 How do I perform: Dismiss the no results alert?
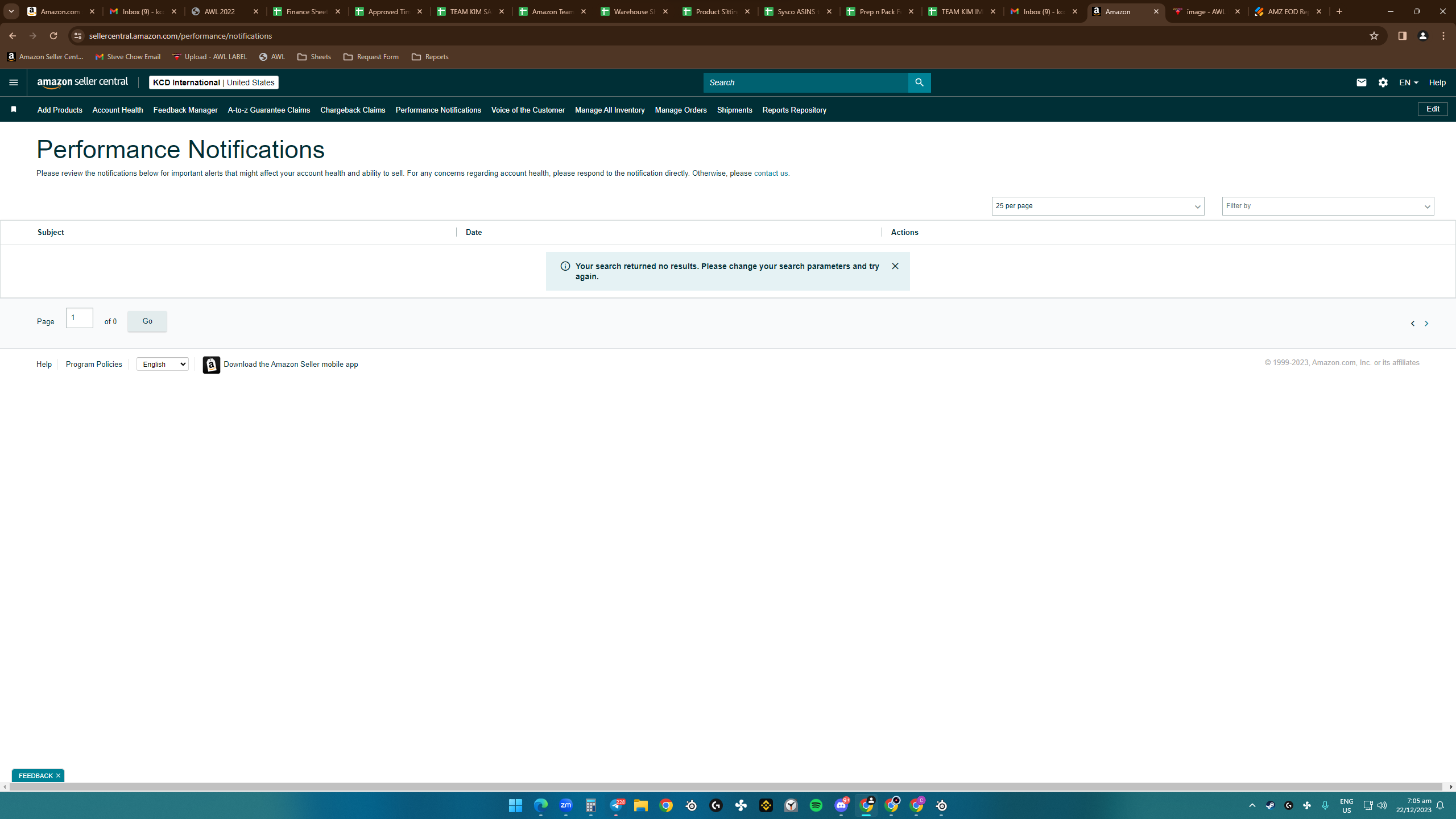coord(895,266)
